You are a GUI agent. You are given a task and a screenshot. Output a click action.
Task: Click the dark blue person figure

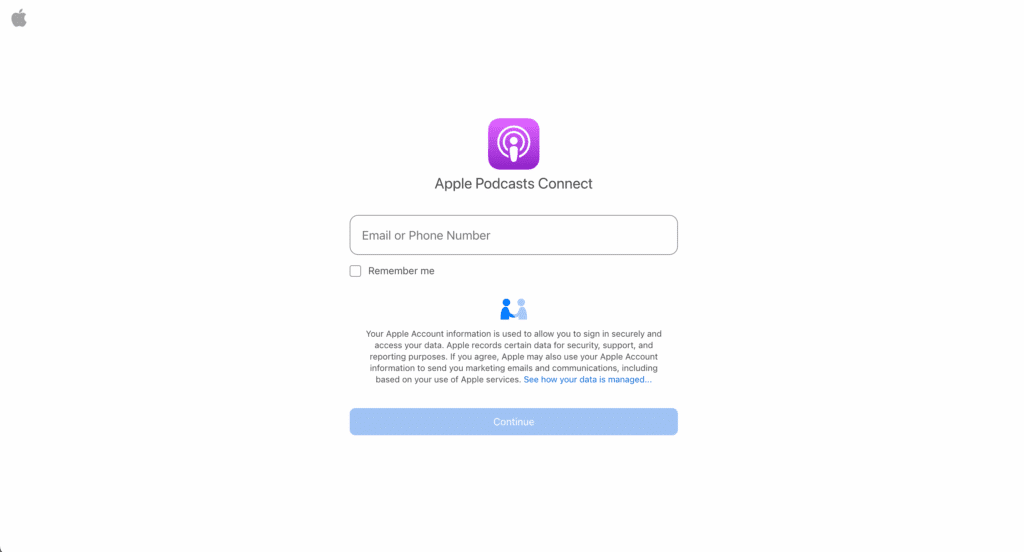point(506,309)
